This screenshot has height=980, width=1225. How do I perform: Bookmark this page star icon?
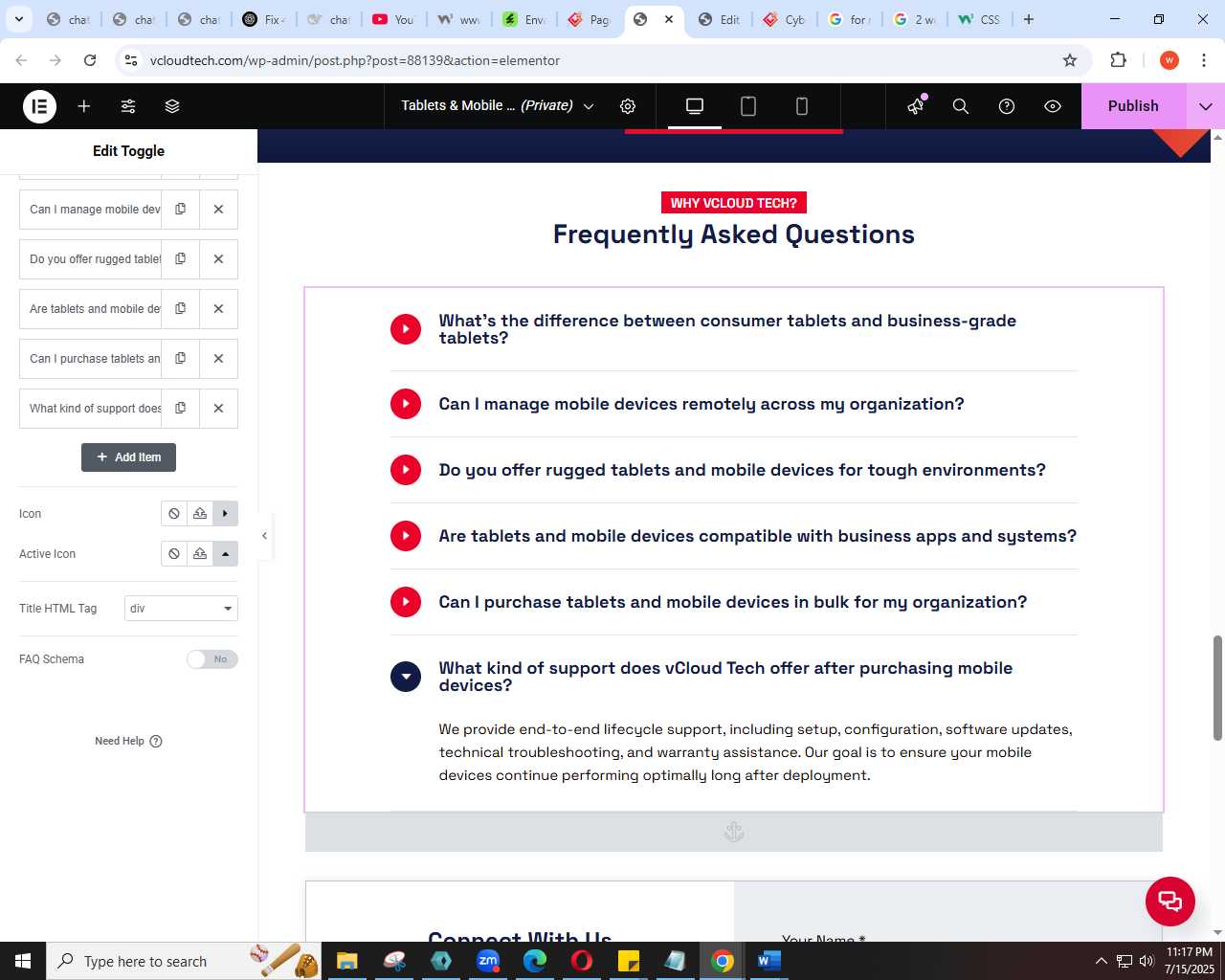(1070, 60)
